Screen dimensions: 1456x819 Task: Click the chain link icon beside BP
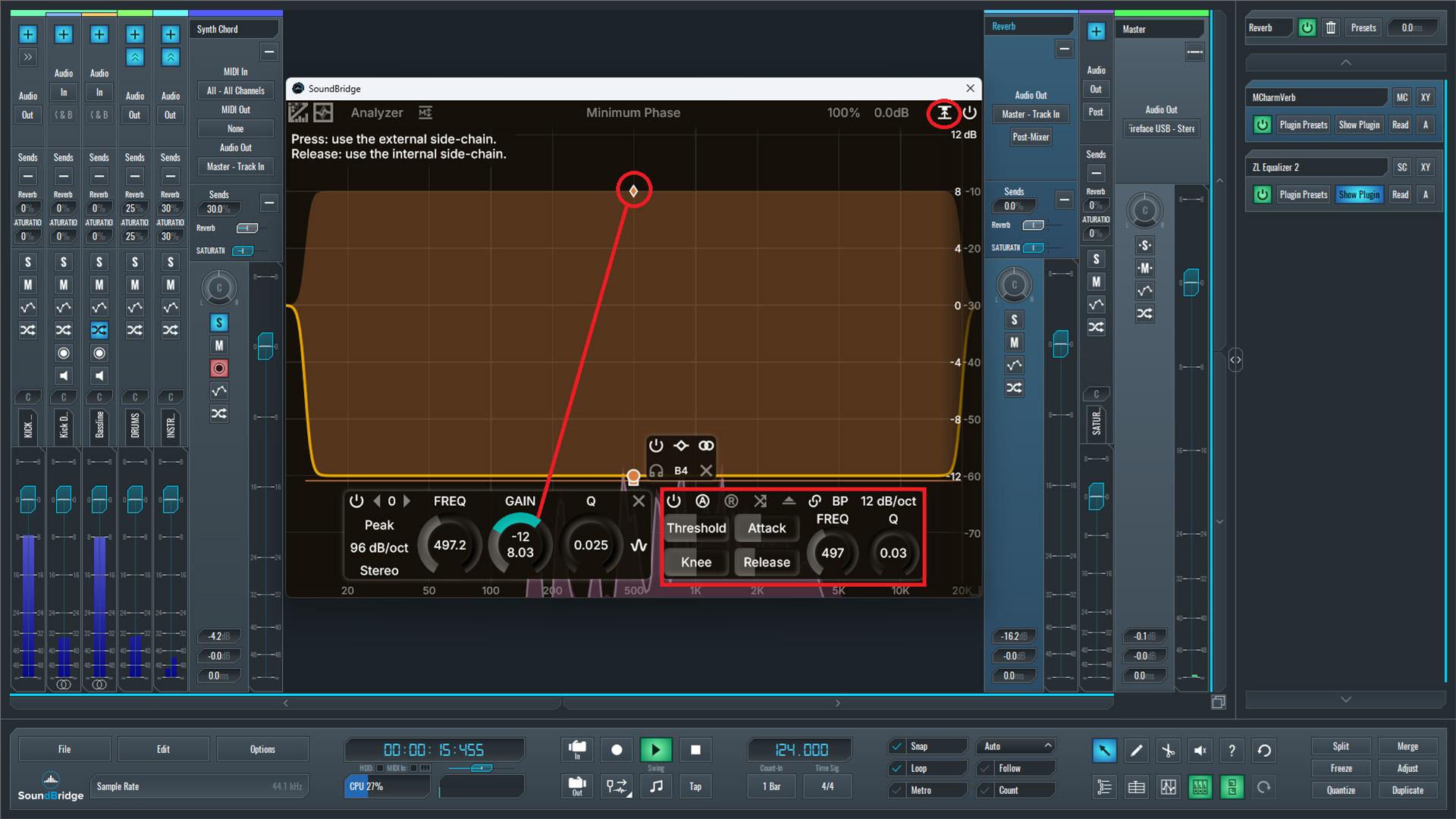[x=814, y=501]
